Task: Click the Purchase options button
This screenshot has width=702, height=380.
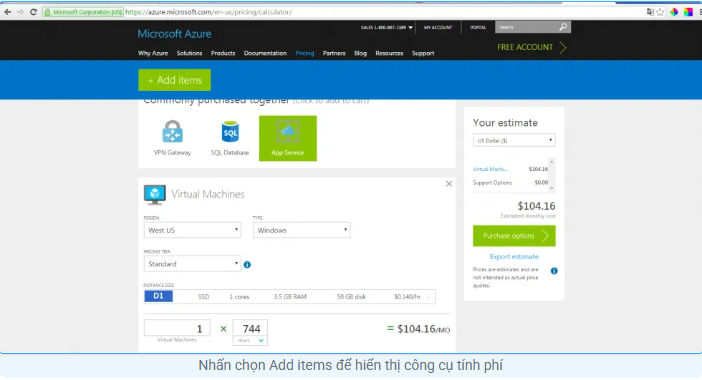Action: [514, 236]
